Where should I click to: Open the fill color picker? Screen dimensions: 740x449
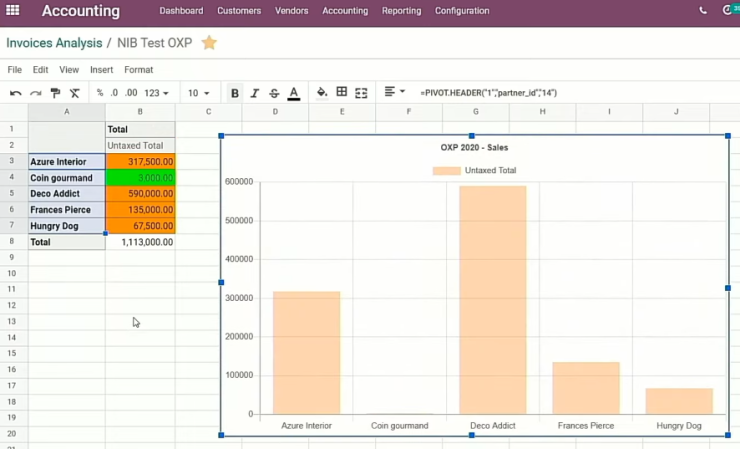click(322, 93)
